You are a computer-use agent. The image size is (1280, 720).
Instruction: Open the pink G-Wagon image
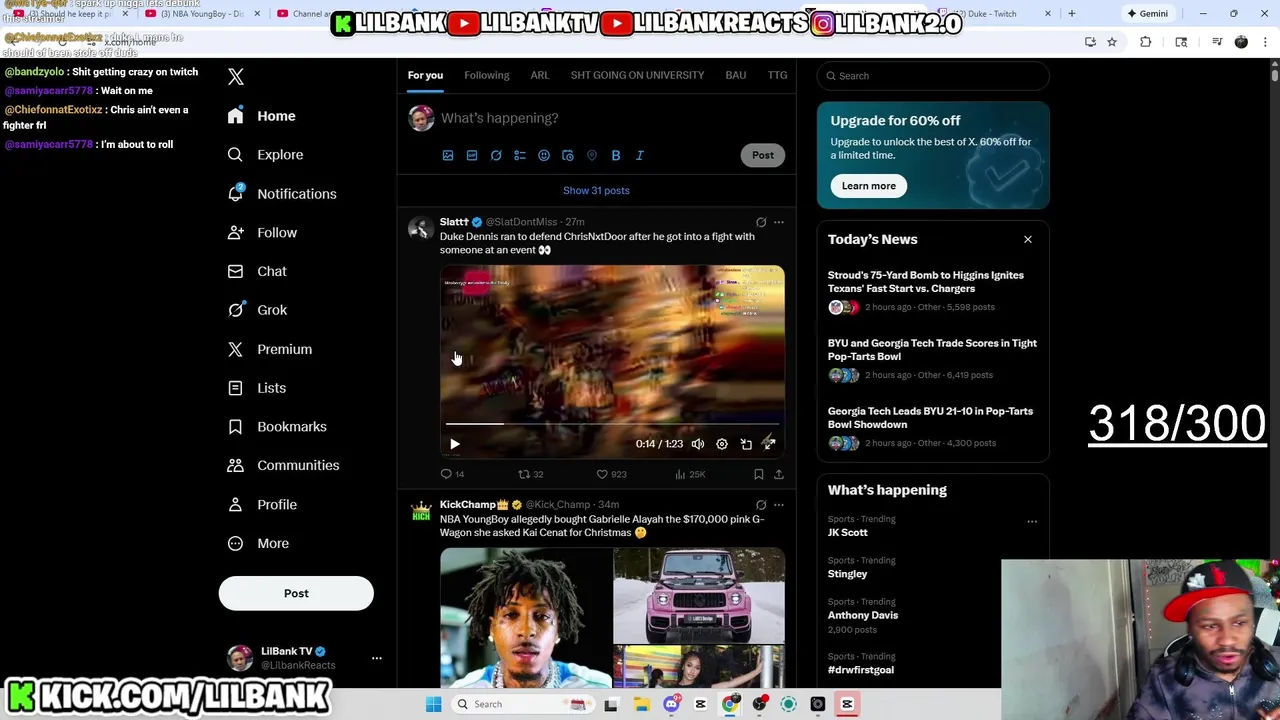pos(699,595)
